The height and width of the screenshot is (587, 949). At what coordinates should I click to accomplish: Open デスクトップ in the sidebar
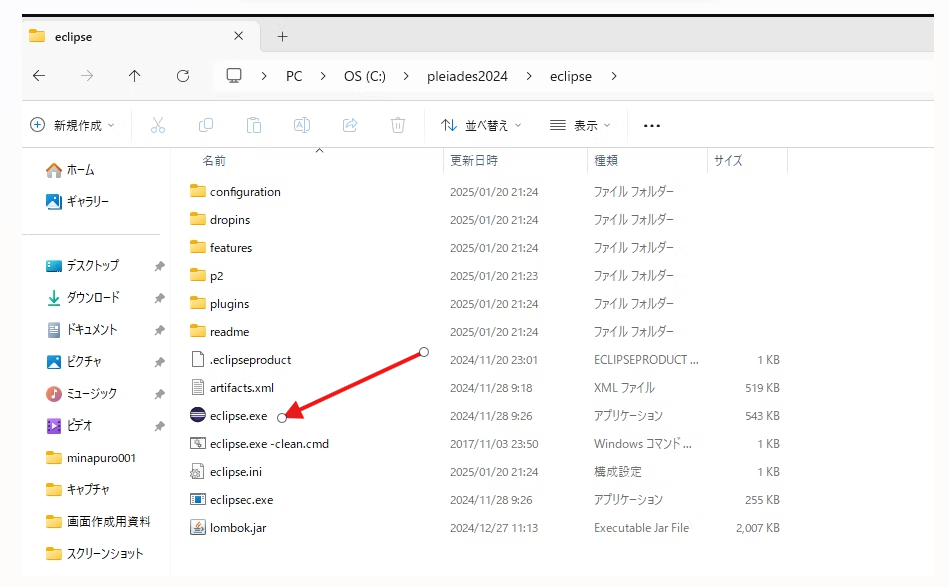click(x=82, y=266)
